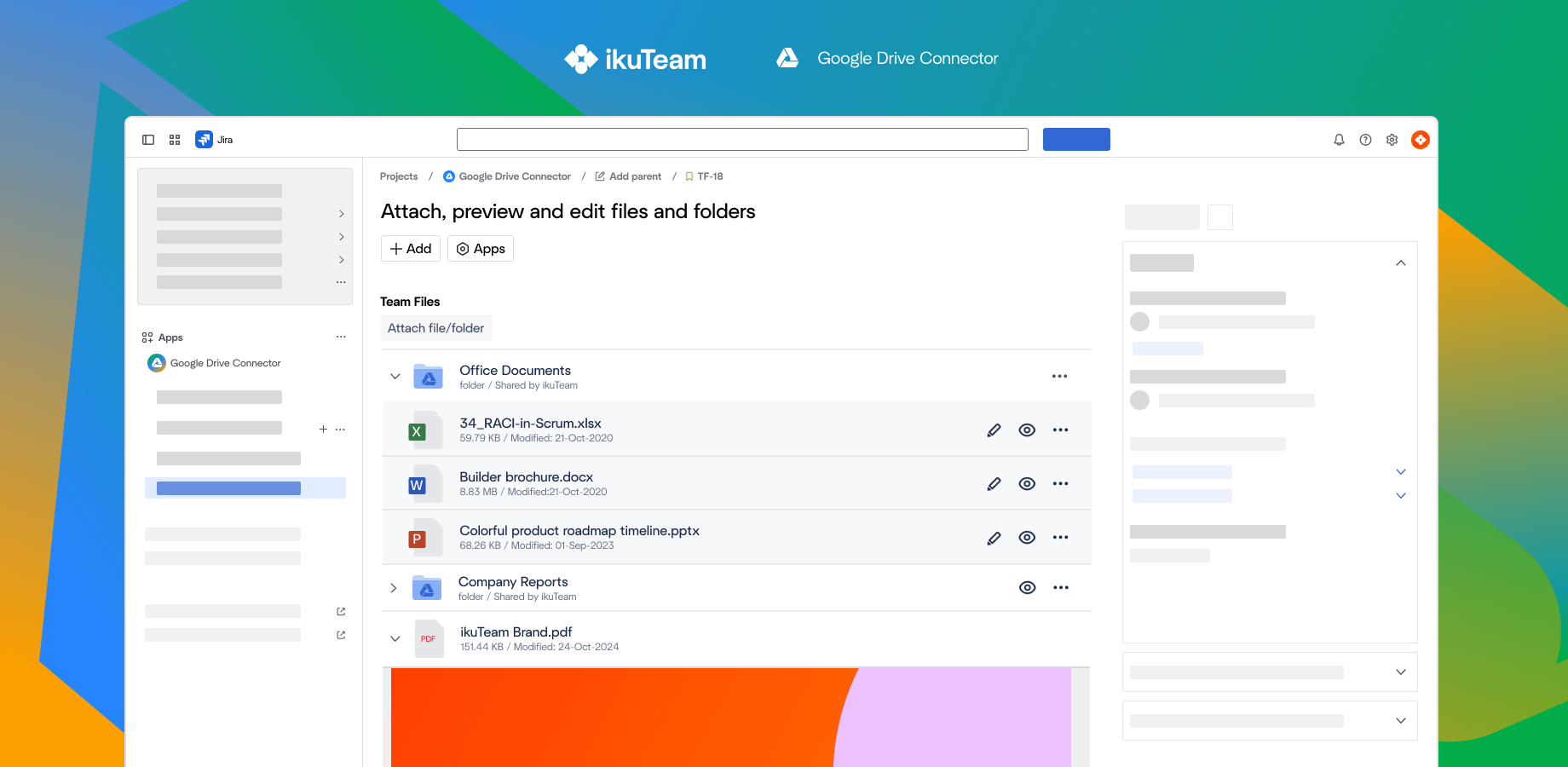The image size is (1568, 767).
Task: Open the pencil edit icon for Builder brochure.docx
Action: point(994,483)
